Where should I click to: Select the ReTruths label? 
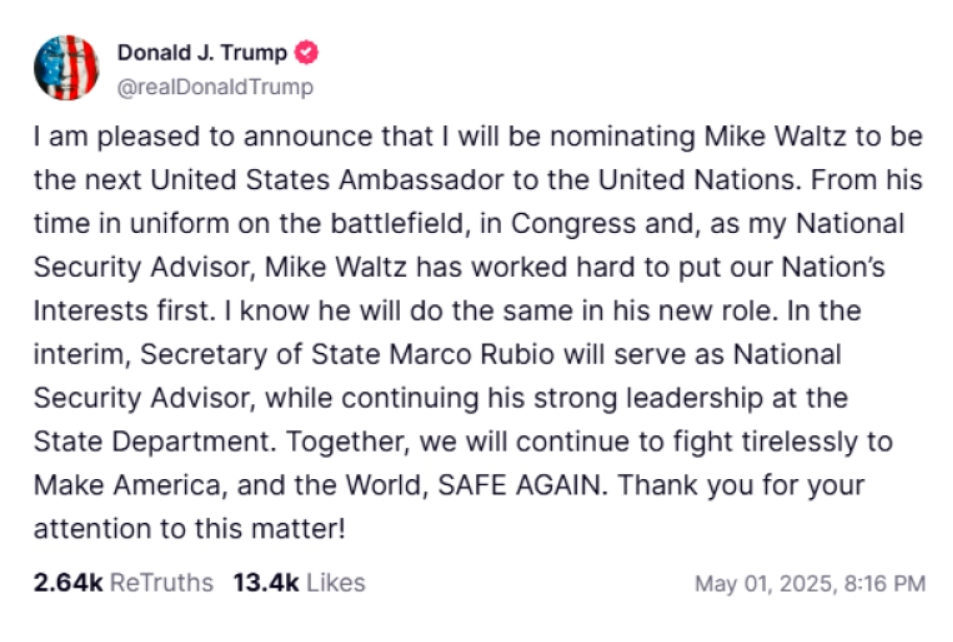(162, 582)
